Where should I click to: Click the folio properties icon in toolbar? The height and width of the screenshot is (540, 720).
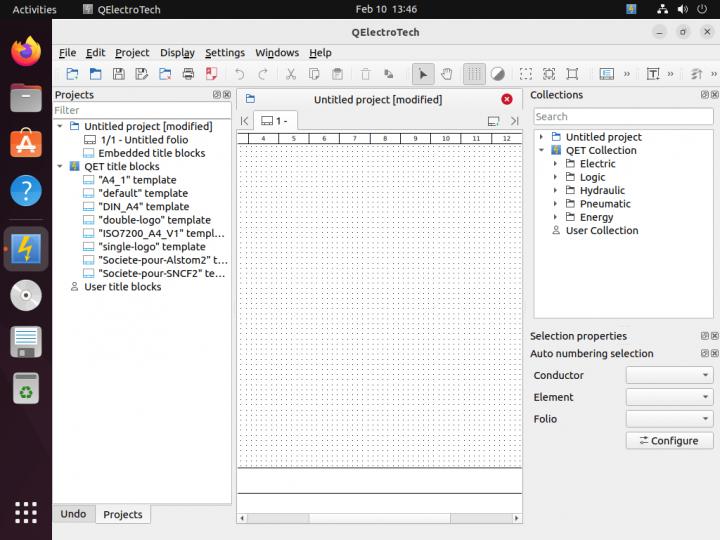607,74
